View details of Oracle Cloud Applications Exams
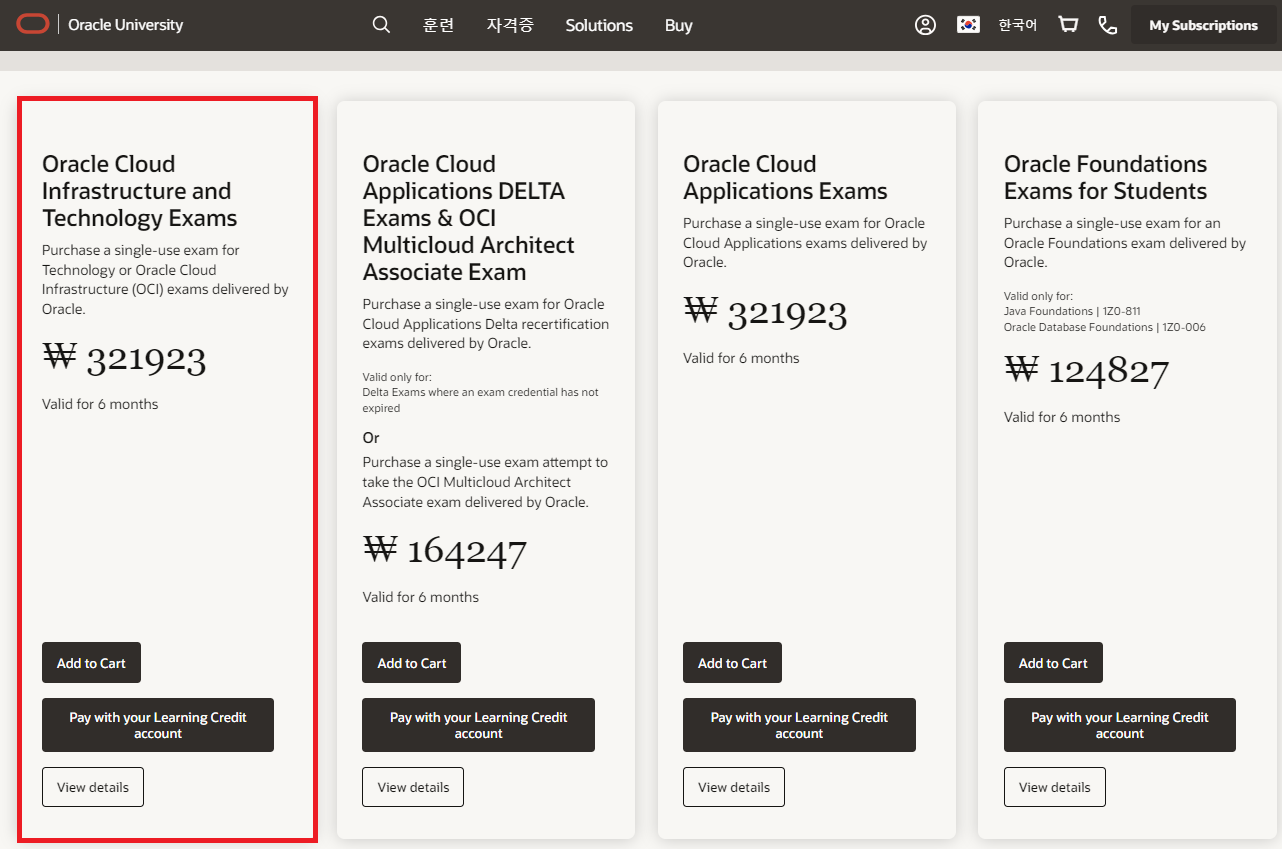Viewport: 1282px width, 849px height. coord(734,787)
